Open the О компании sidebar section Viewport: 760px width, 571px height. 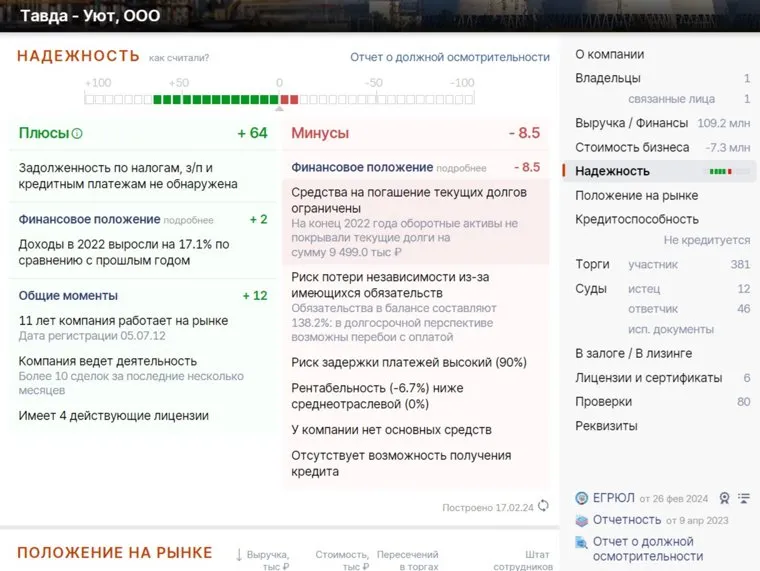pyautogui.click(x=609, y=54)
